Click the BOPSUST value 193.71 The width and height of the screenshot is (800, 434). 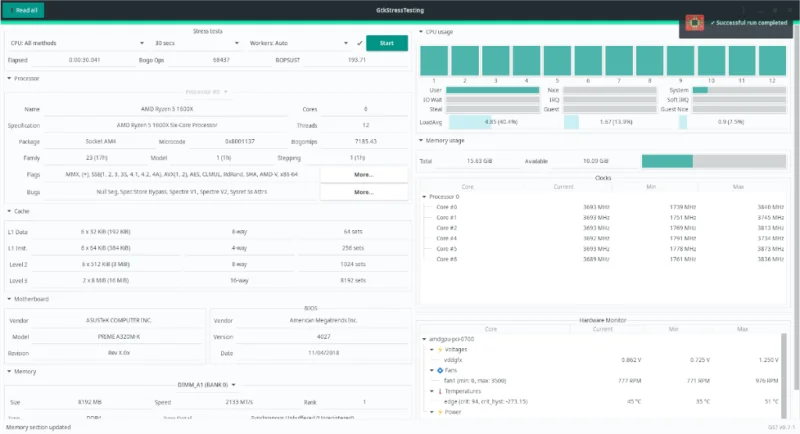point(357,60)
